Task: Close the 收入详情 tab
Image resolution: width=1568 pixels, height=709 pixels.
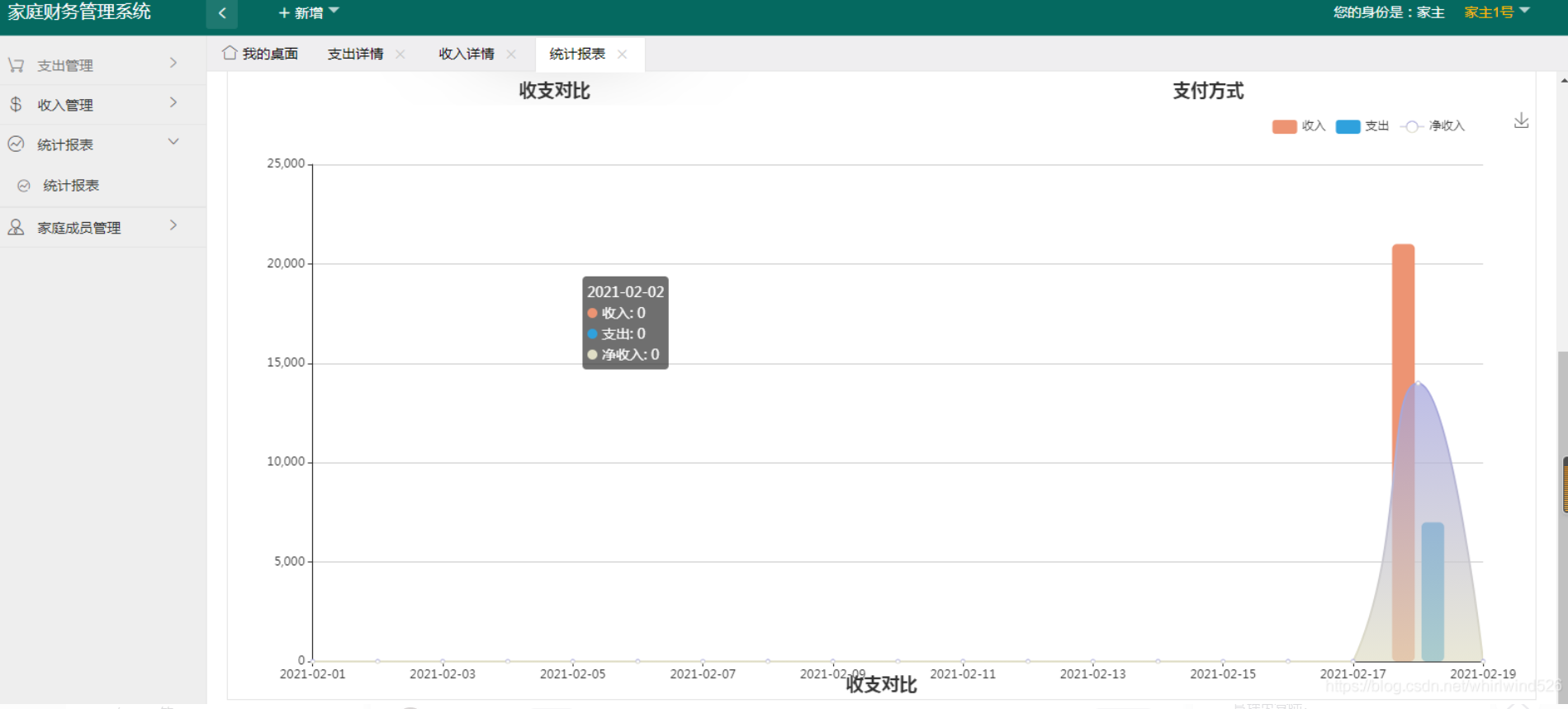Action: pyautogui.click(x=511, y=54)
